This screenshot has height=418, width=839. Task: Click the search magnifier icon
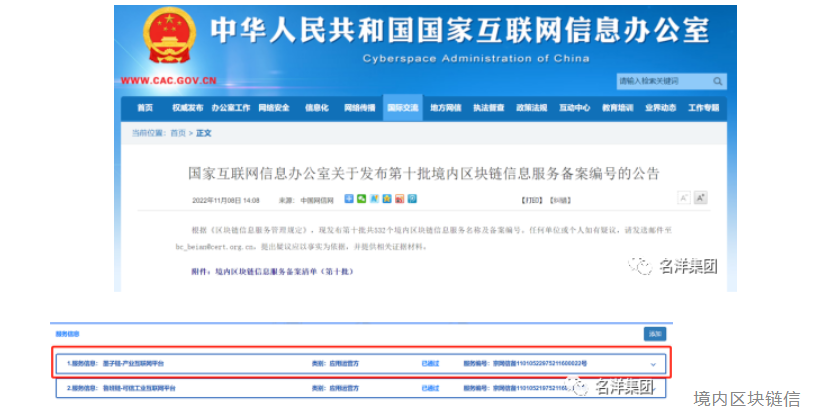click(x=718, y=81)
